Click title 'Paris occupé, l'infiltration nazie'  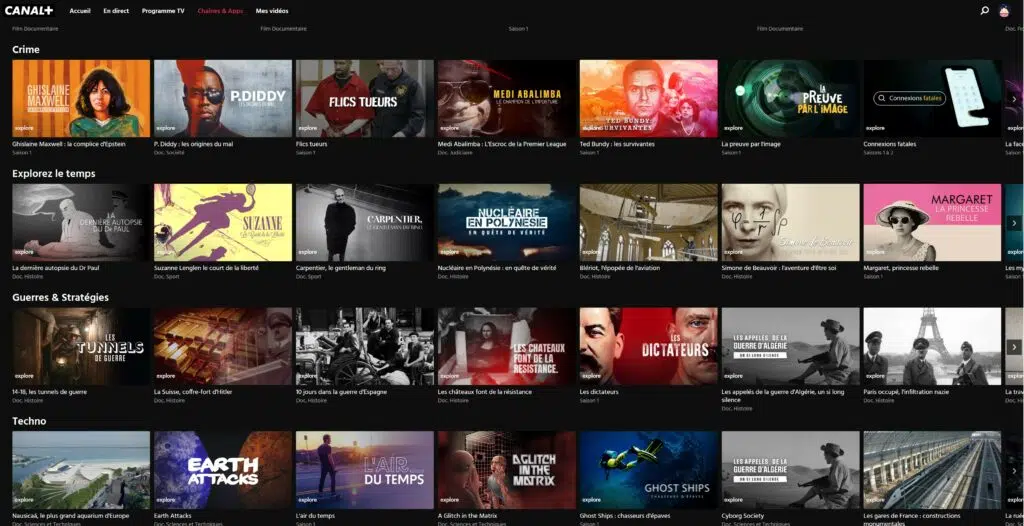(x=907, y=392)
